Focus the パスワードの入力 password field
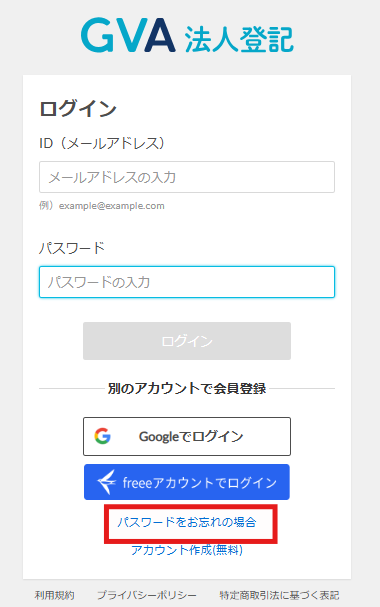 187,282
